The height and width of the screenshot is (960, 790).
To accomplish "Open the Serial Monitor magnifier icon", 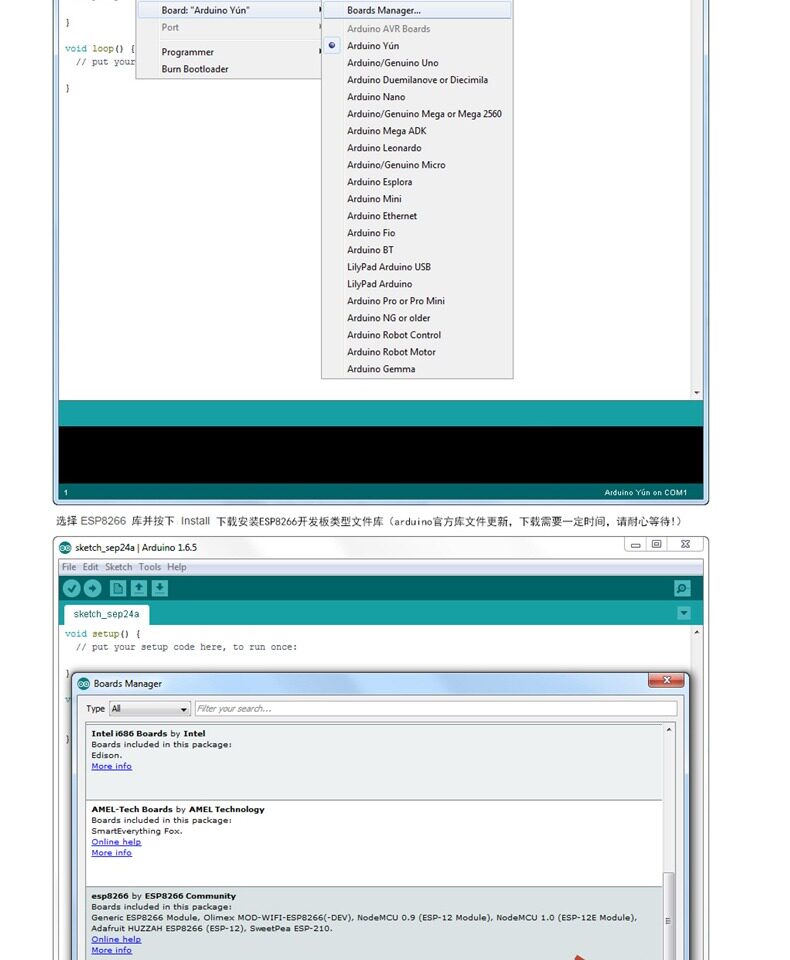I will pyautogui.click(x=682, y=588).
